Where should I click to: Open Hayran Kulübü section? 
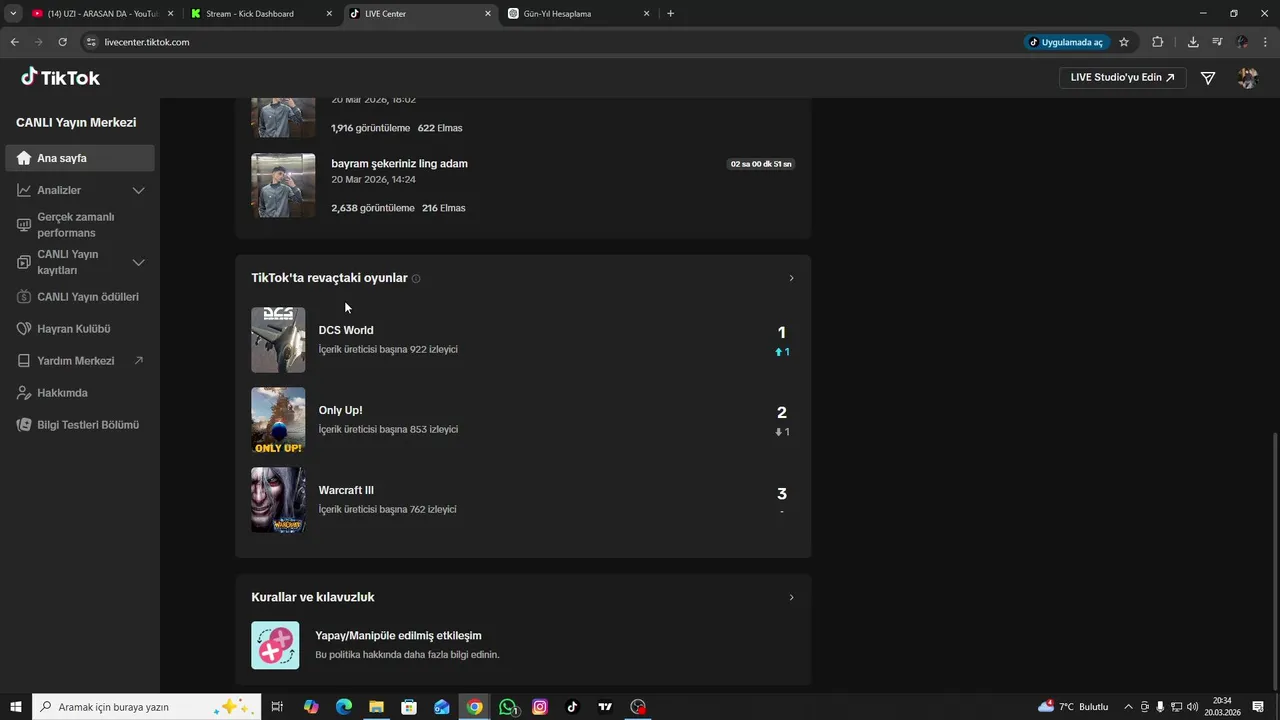pyautogui.click(x=74, y=329)
